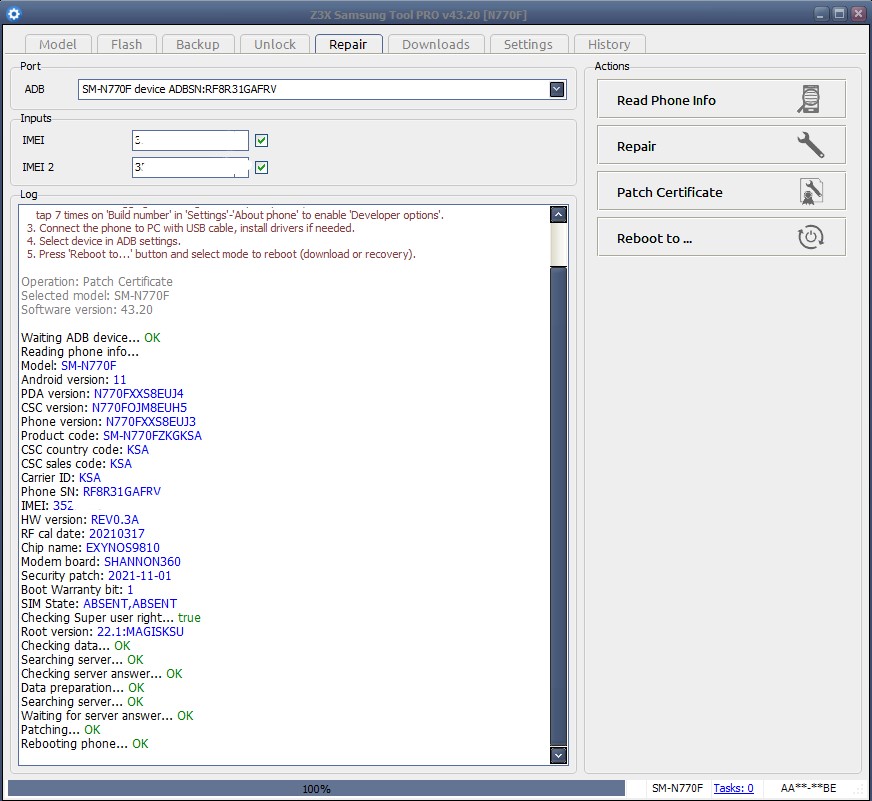Close the Z3X Samsung Tool window
Viewport: 872px width, 801px height.
(858, 14)
